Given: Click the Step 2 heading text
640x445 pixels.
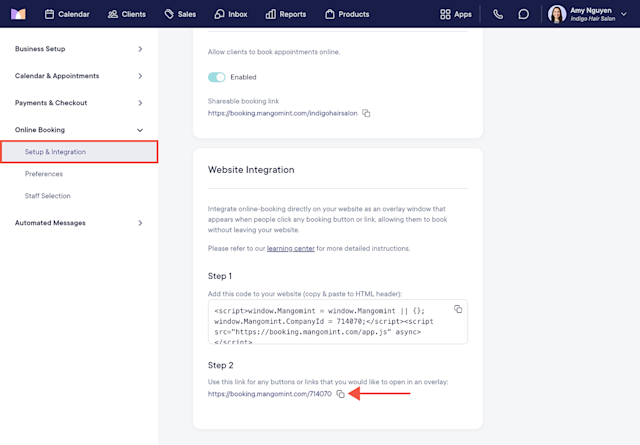Looking at the screenshot, I should click(x=220, y=365).
